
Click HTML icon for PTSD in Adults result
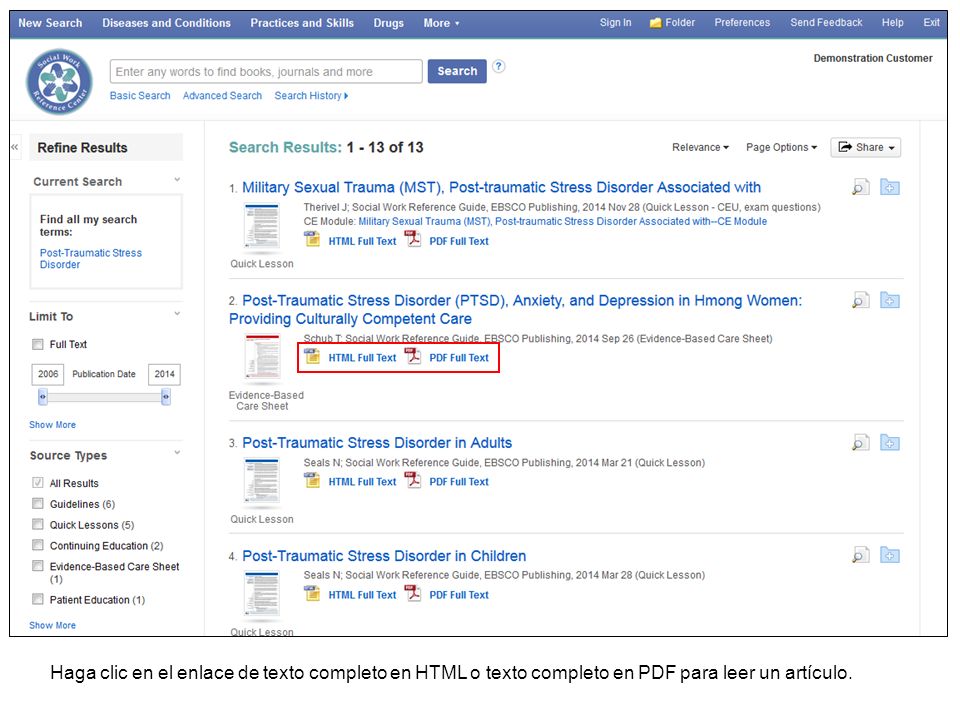(312, 480)
